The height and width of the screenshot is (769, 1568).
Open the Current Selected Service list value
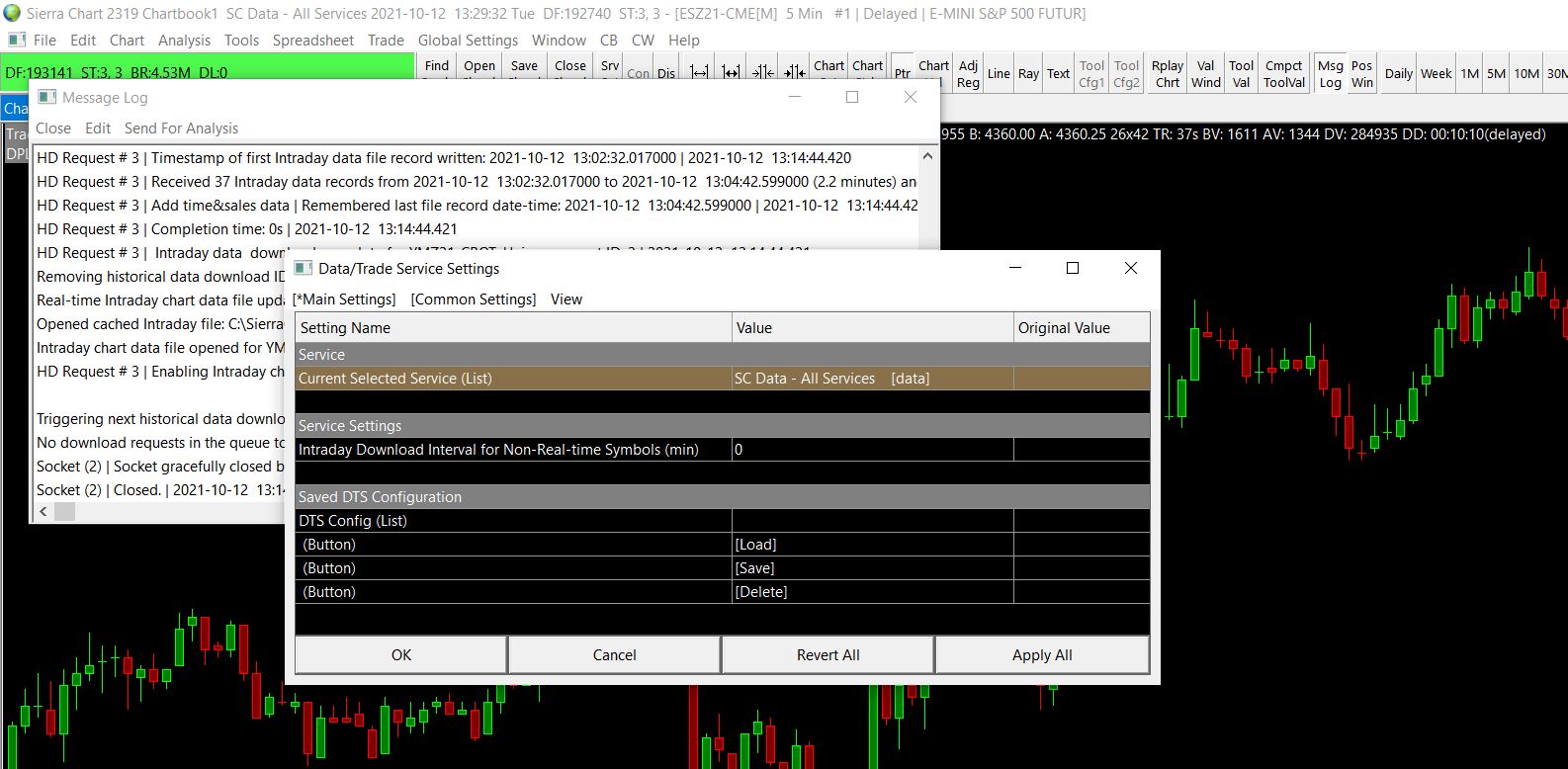pyautogui.click(x=872, y=379)
